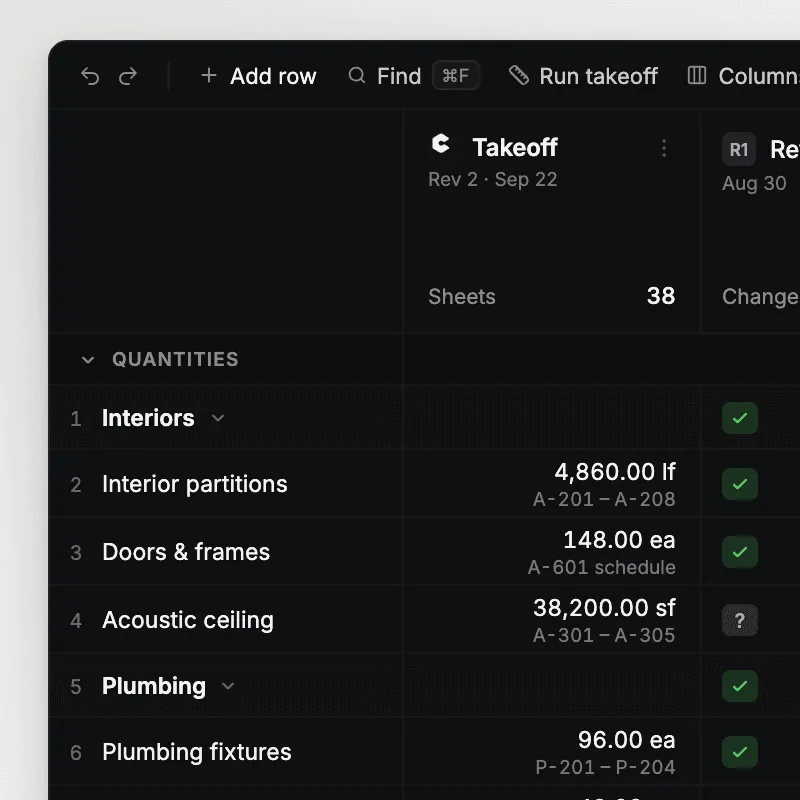Select the Doors & frames row label
Screen dimensions: 800x800
pos(186,552)
